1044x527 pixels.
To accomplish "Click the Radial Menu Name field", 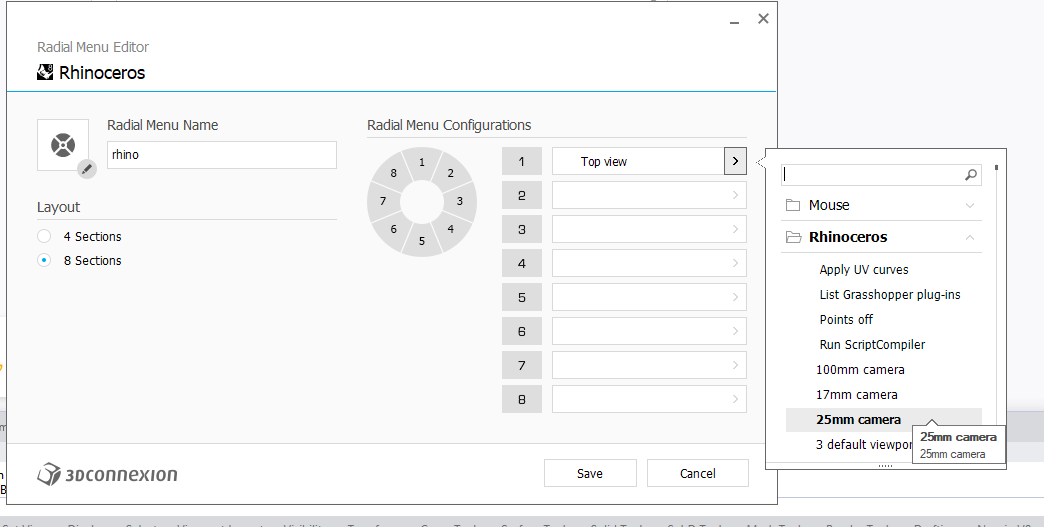I will [222, 154].
